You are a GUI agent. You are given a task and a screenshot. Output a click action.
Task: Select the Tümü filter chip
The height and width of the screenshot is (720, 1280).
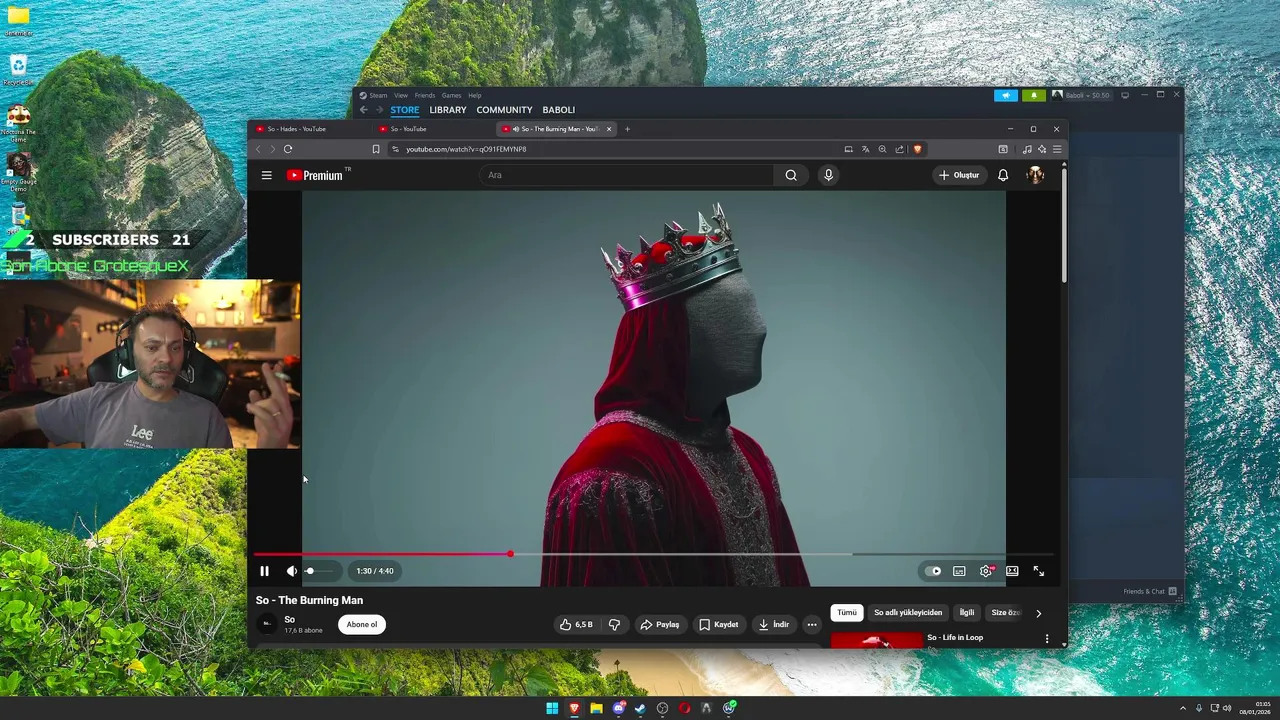coord(847,612)
